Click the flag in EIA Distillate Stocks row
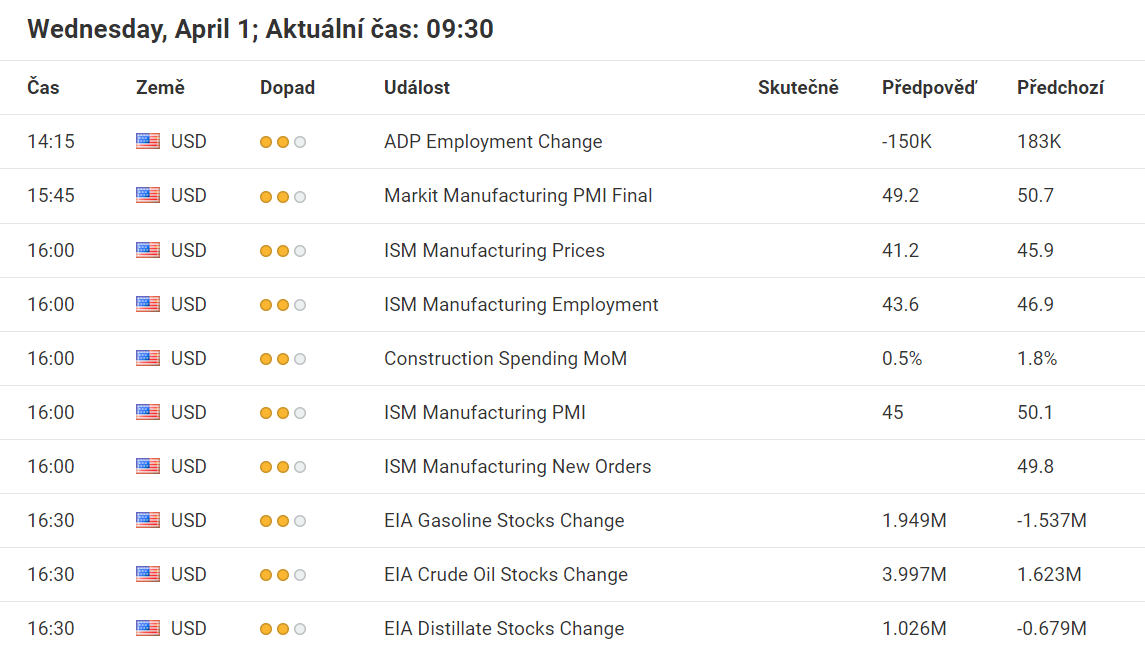 [x=148, y=628]
